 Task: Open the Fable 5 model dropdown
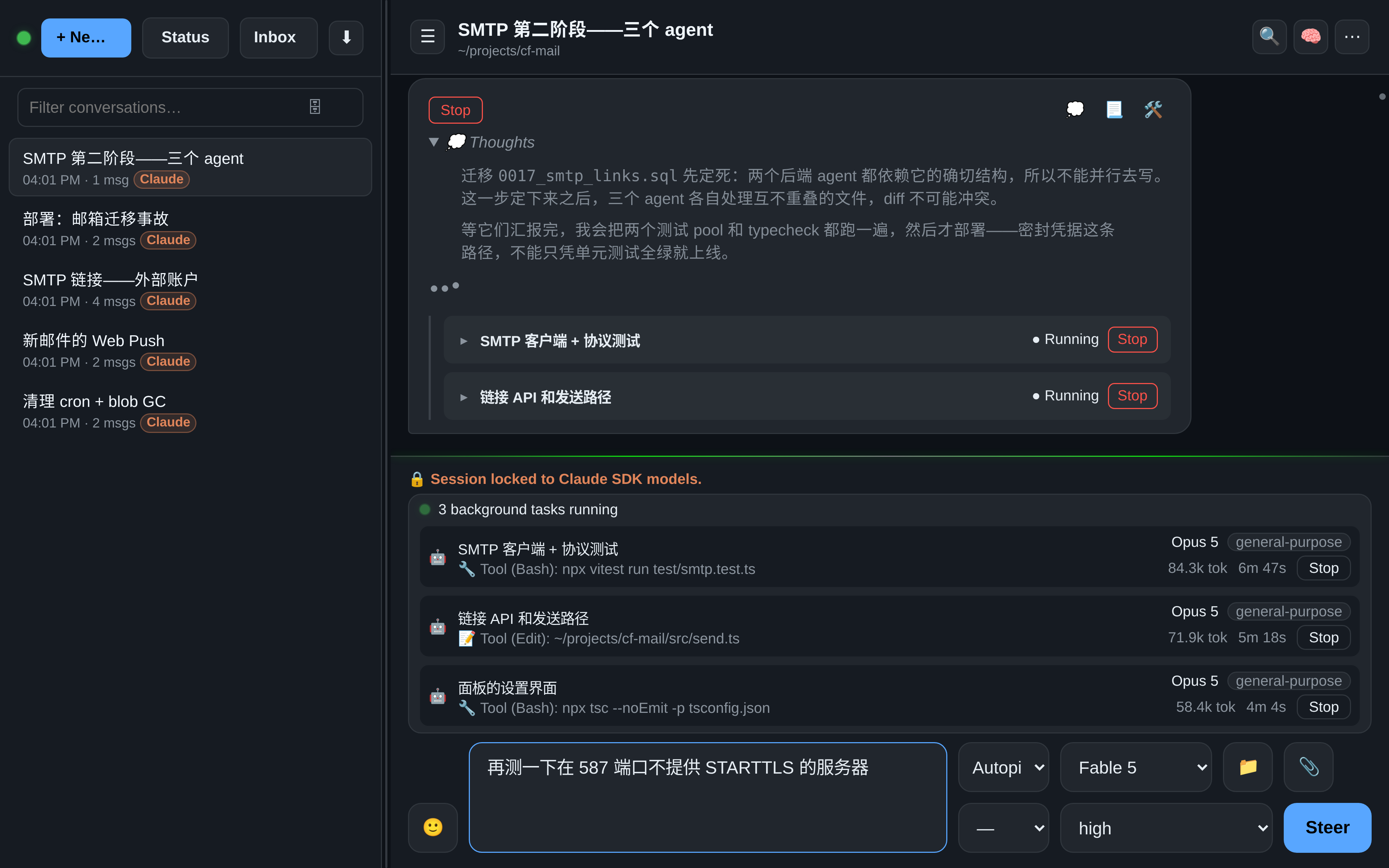[x=1135, y=767]
